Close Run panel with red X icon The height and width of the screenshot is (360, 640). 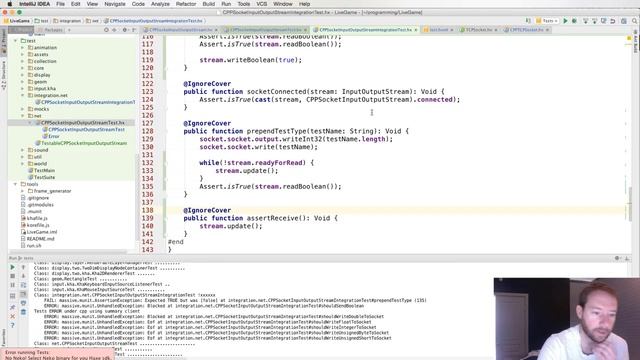(12, 316)
